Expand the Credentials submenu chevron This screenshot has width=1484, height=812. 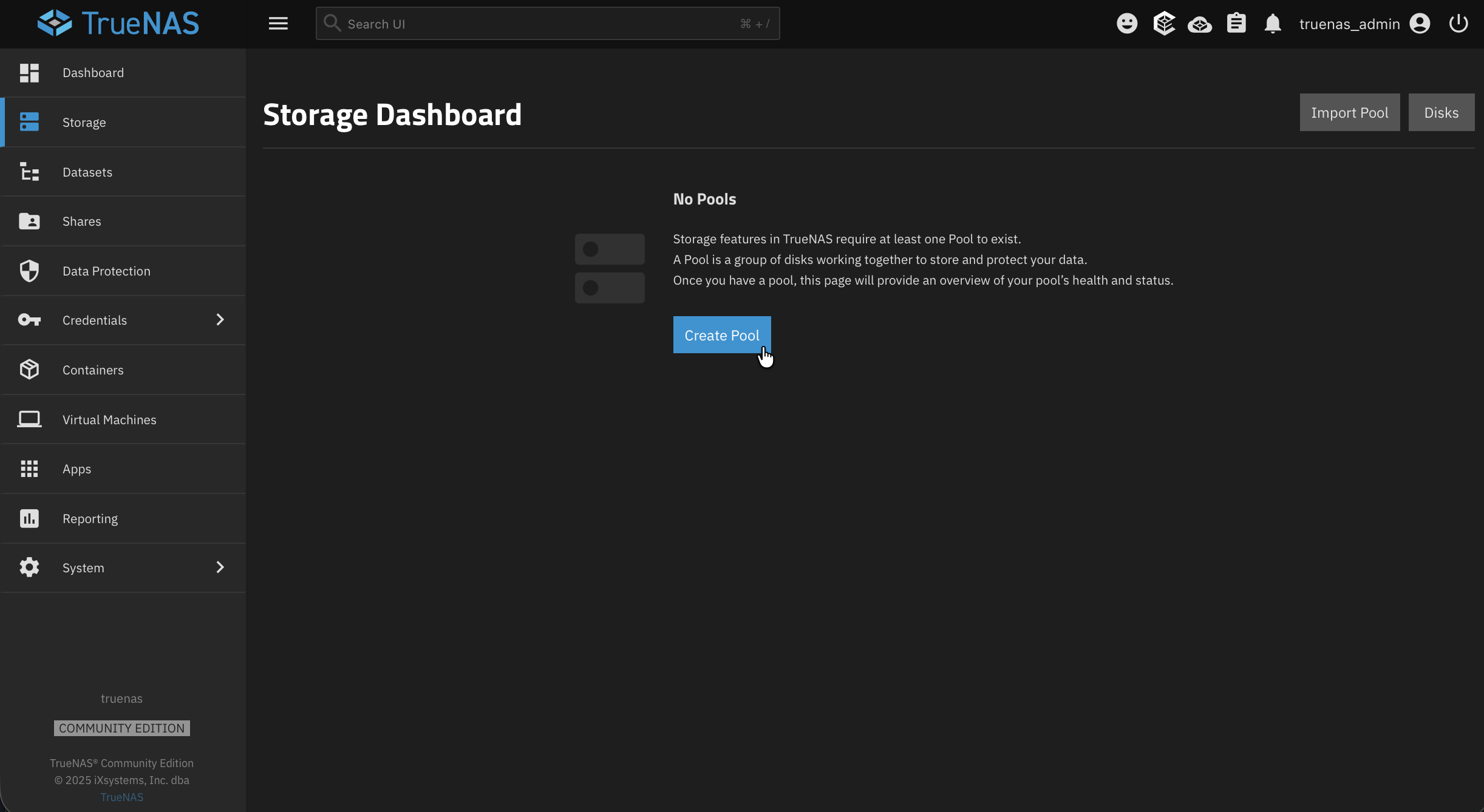[220, 320]
